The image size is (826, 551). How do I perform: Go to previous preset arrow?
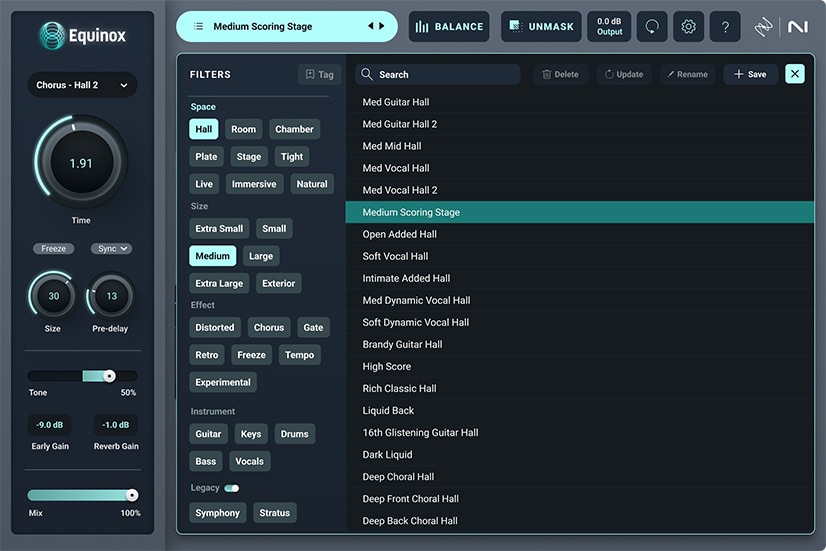370,26
